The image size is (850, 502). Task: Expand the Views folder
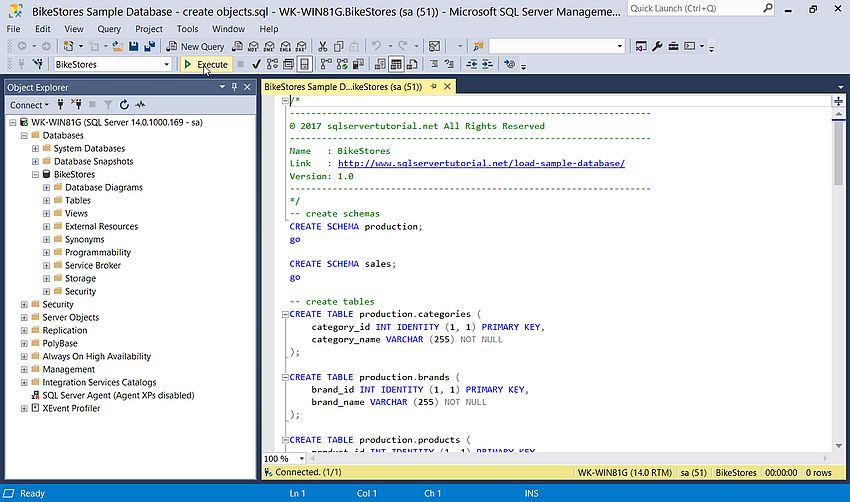tap(47, 214)
